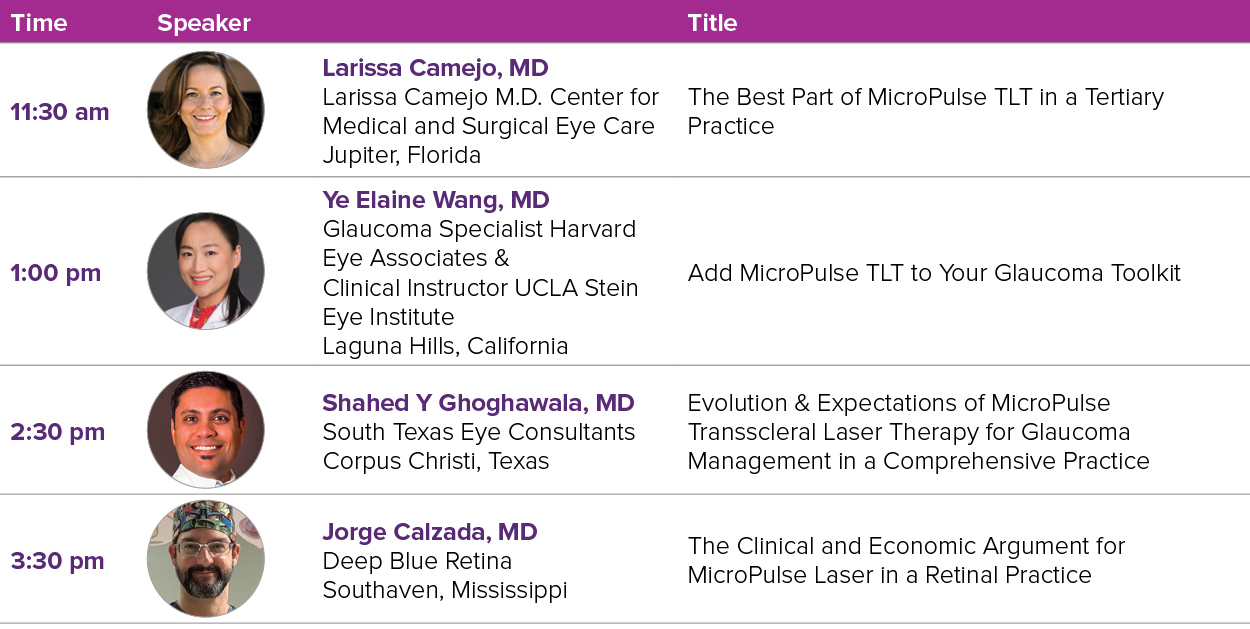1250x629 pixels.
Task: Open 'Evolution & Expectations of MicroPulse' talk title
Action: 918,432
